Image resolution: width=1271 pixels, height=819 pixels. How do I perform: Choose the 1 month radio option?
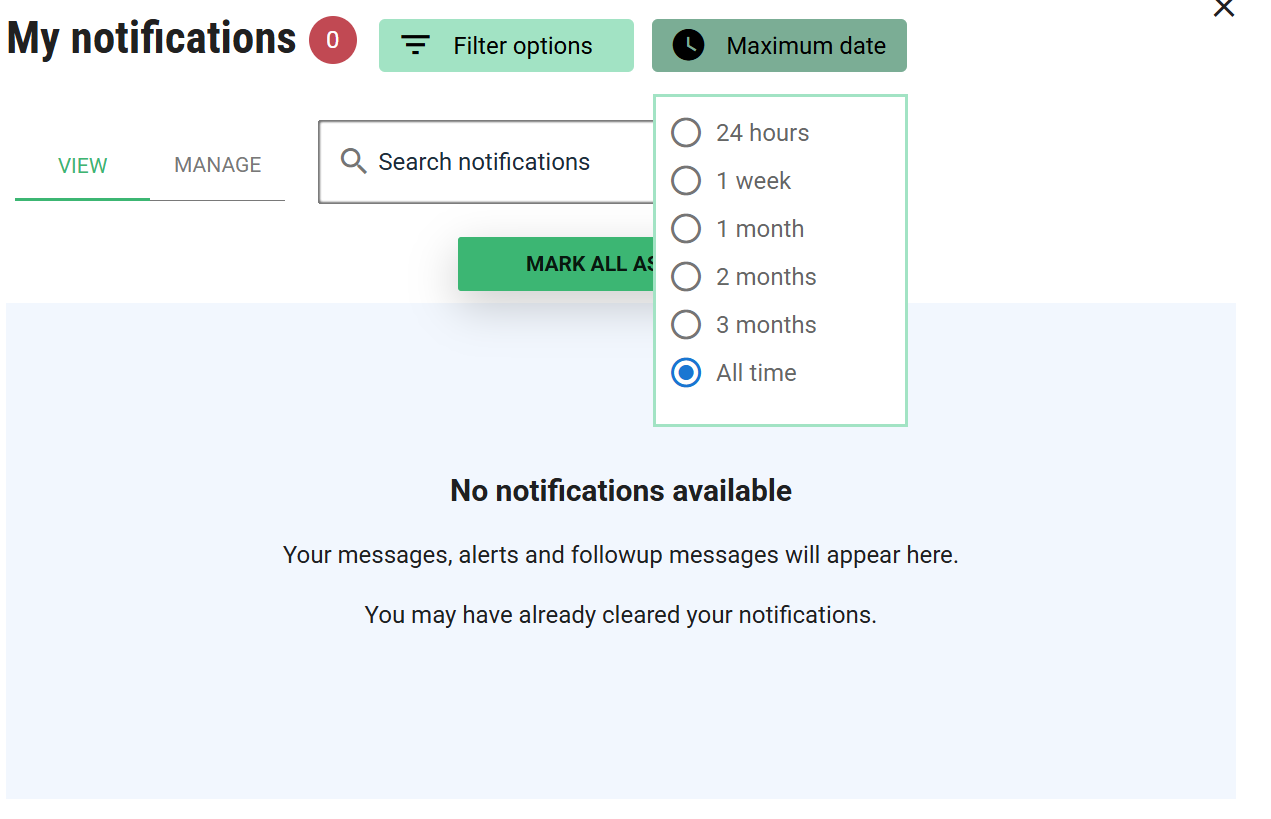(x=686, y=229)
